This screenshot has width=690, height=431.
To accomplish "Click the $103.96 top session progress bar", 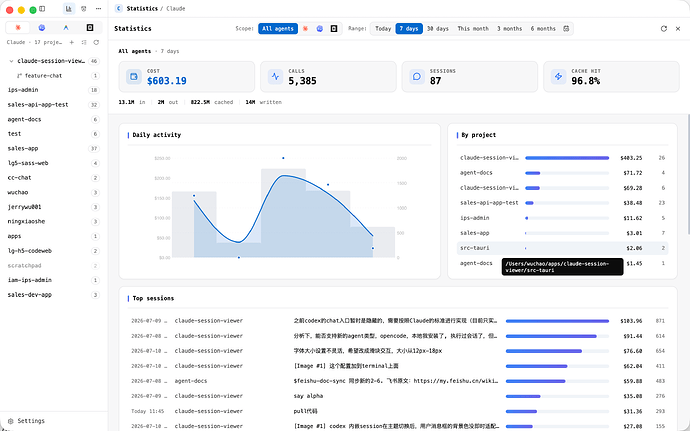I will coord(557,321).
